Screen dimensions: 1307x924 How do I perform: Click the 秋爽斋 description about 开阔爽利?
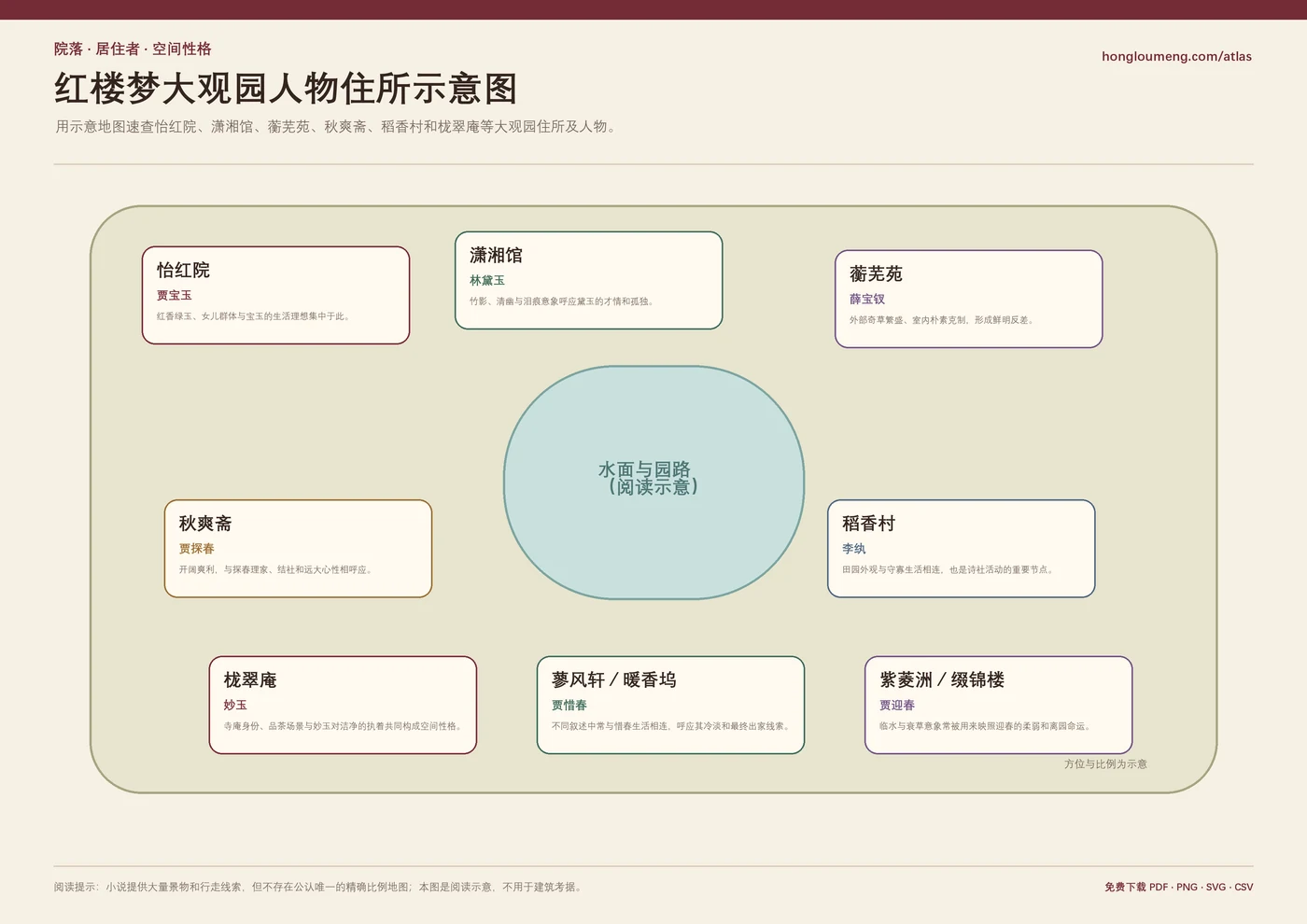[x=277, y=569]
